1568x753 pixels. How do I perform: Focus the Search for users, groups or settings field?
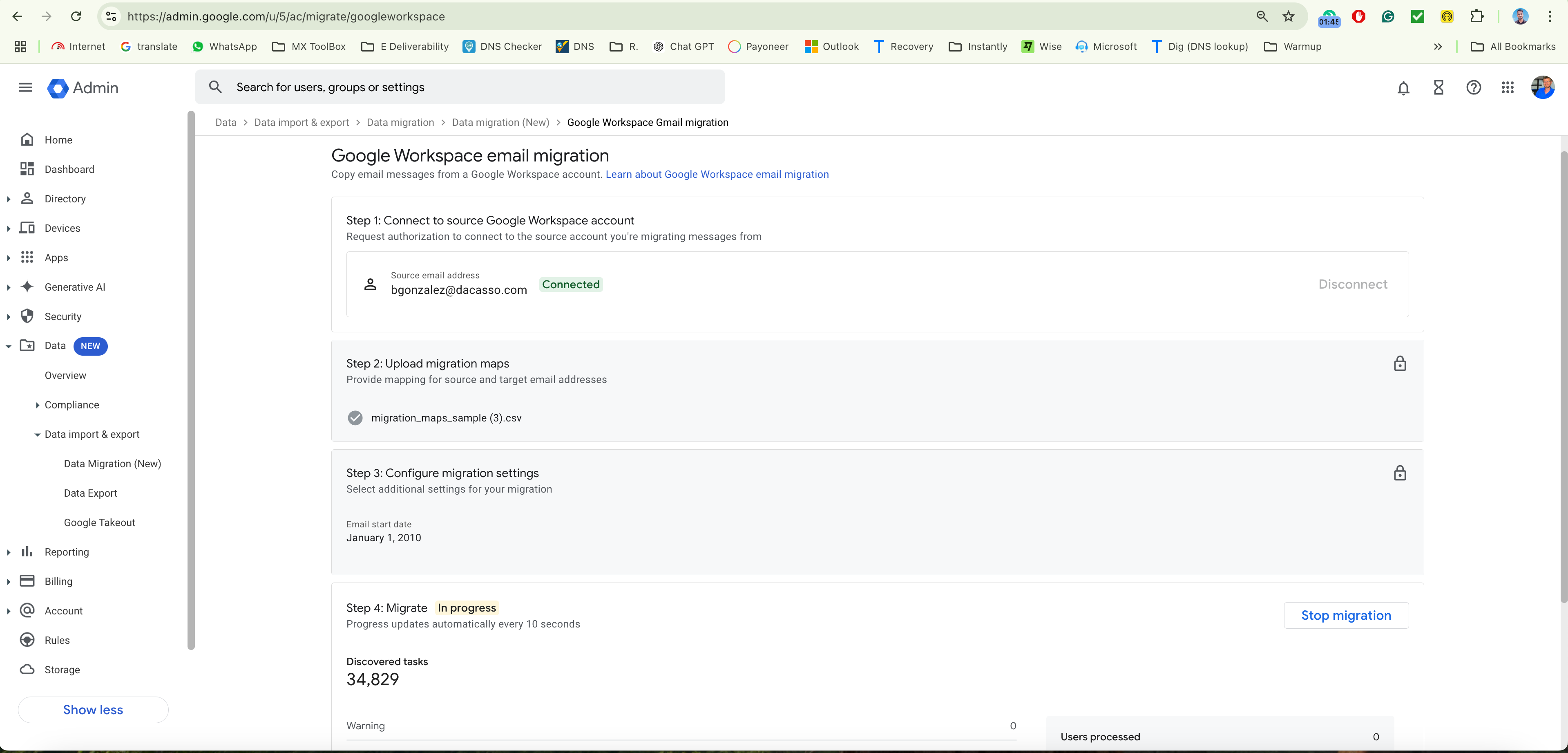(x=460, y=87)
